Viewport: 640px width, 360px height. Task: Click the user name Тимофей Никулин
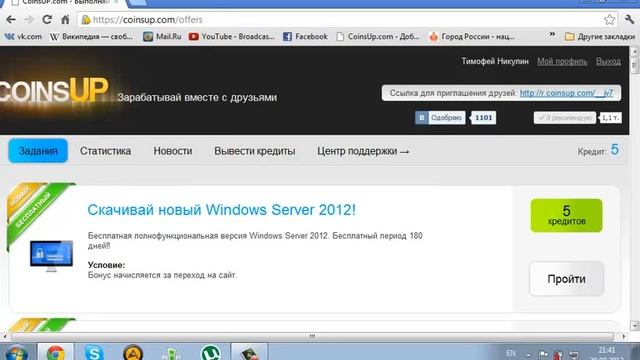[495, 61]
